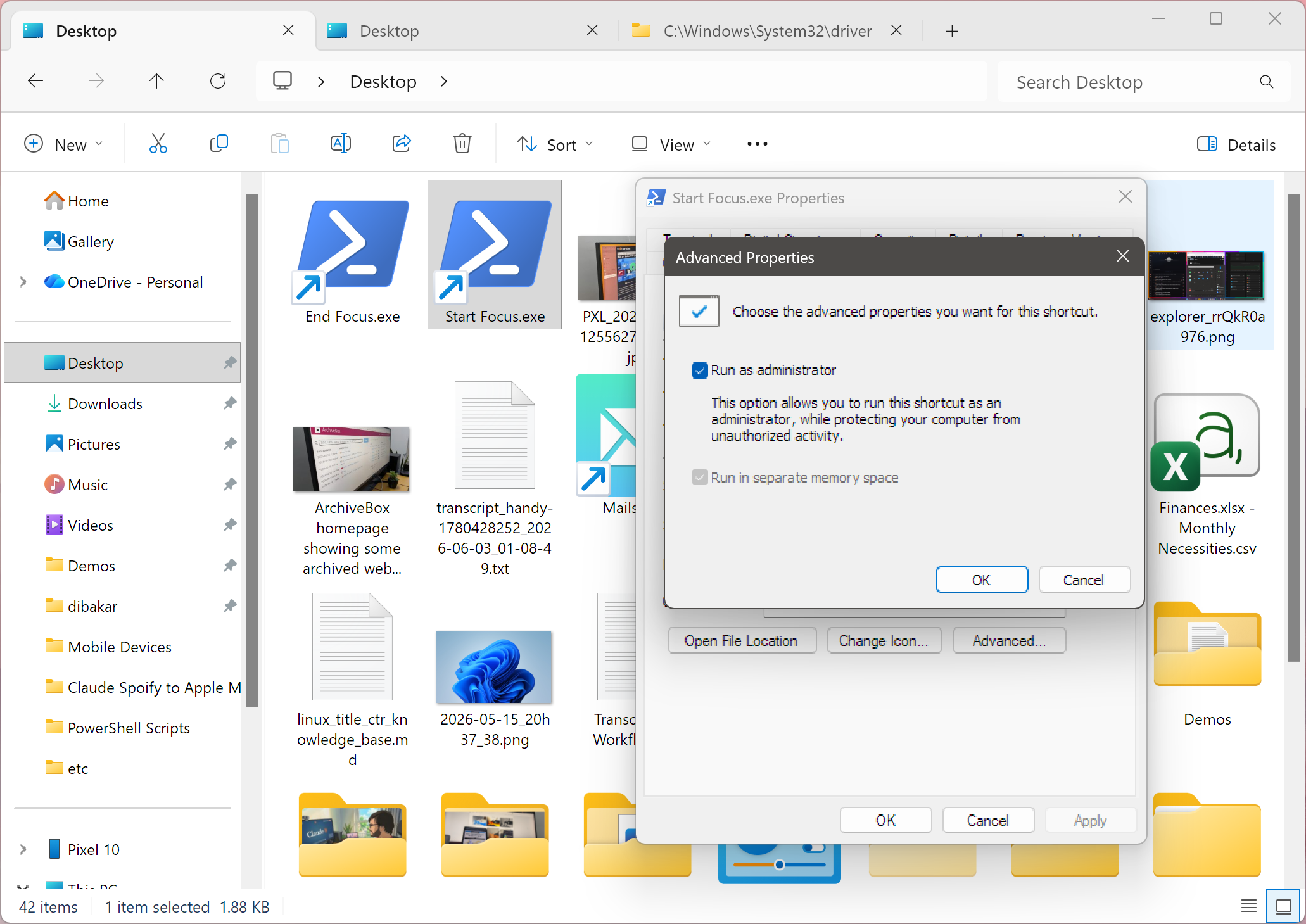Viewport: 1306px width, 924px height.
Task: Click Change Icon... button
Action: click(x=884, y=640)
